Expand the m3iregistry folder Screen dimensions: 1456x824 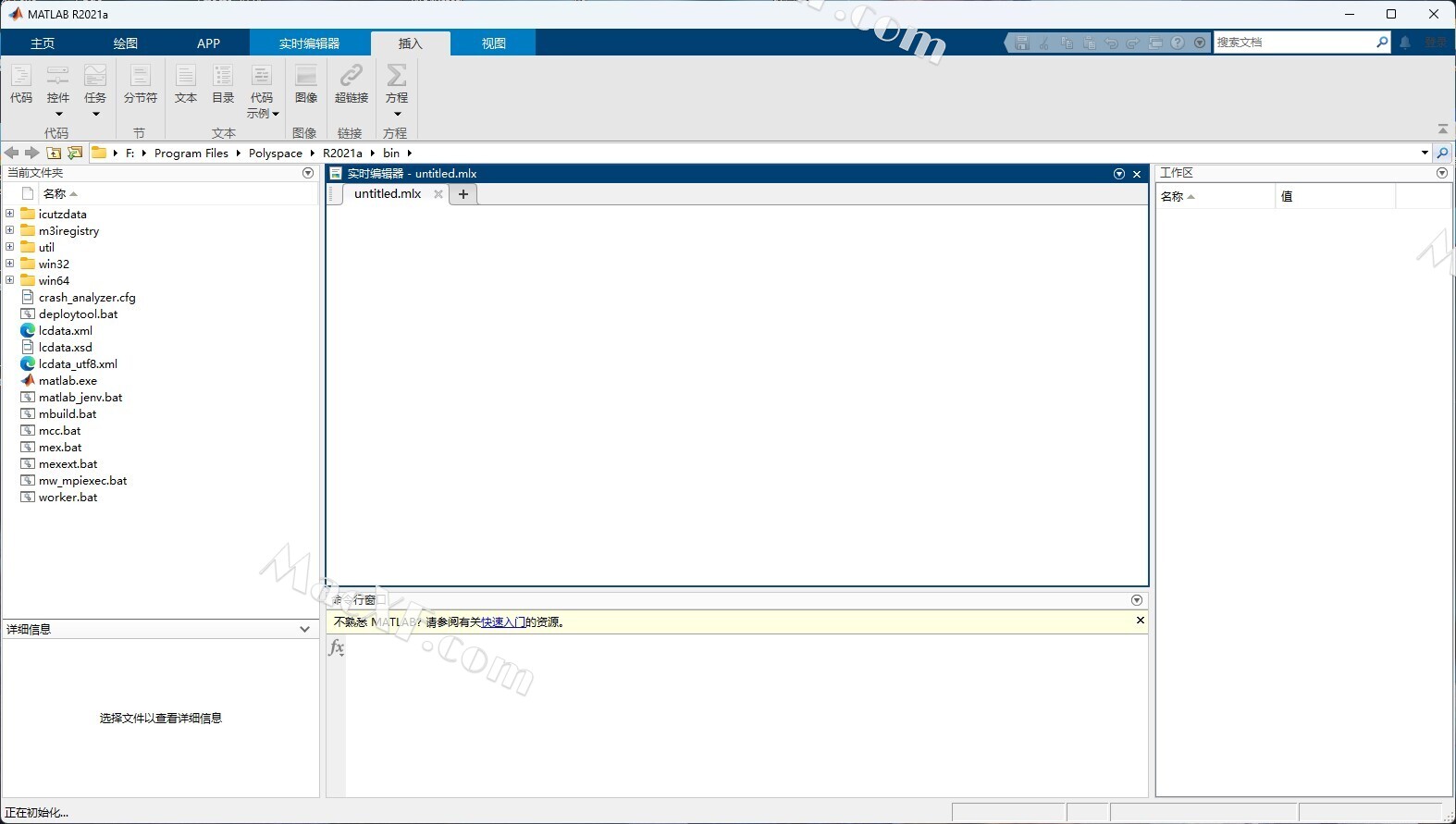point(10,230)
